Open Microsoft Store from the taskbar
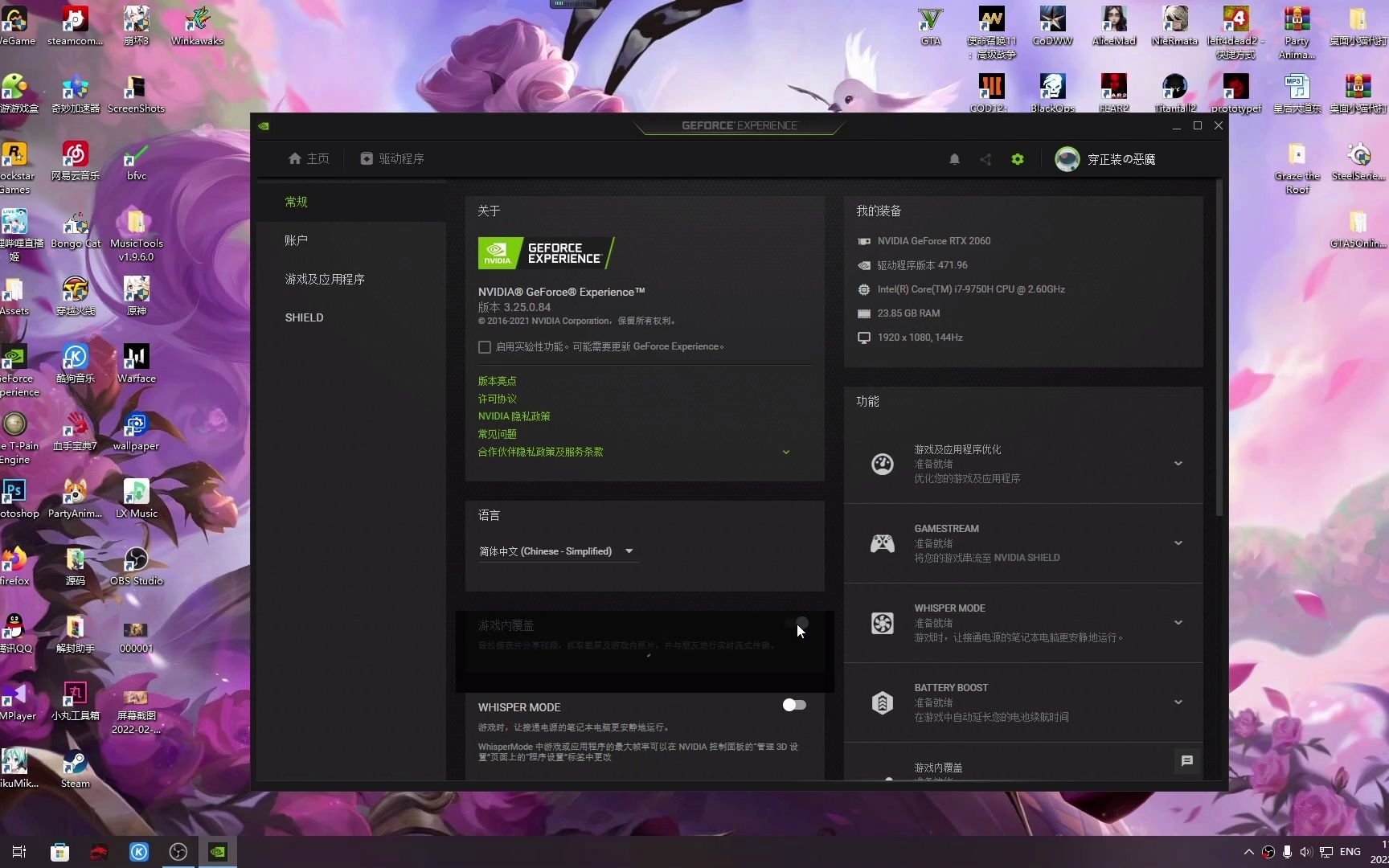The image size is (1389, 868). (59, 852)
